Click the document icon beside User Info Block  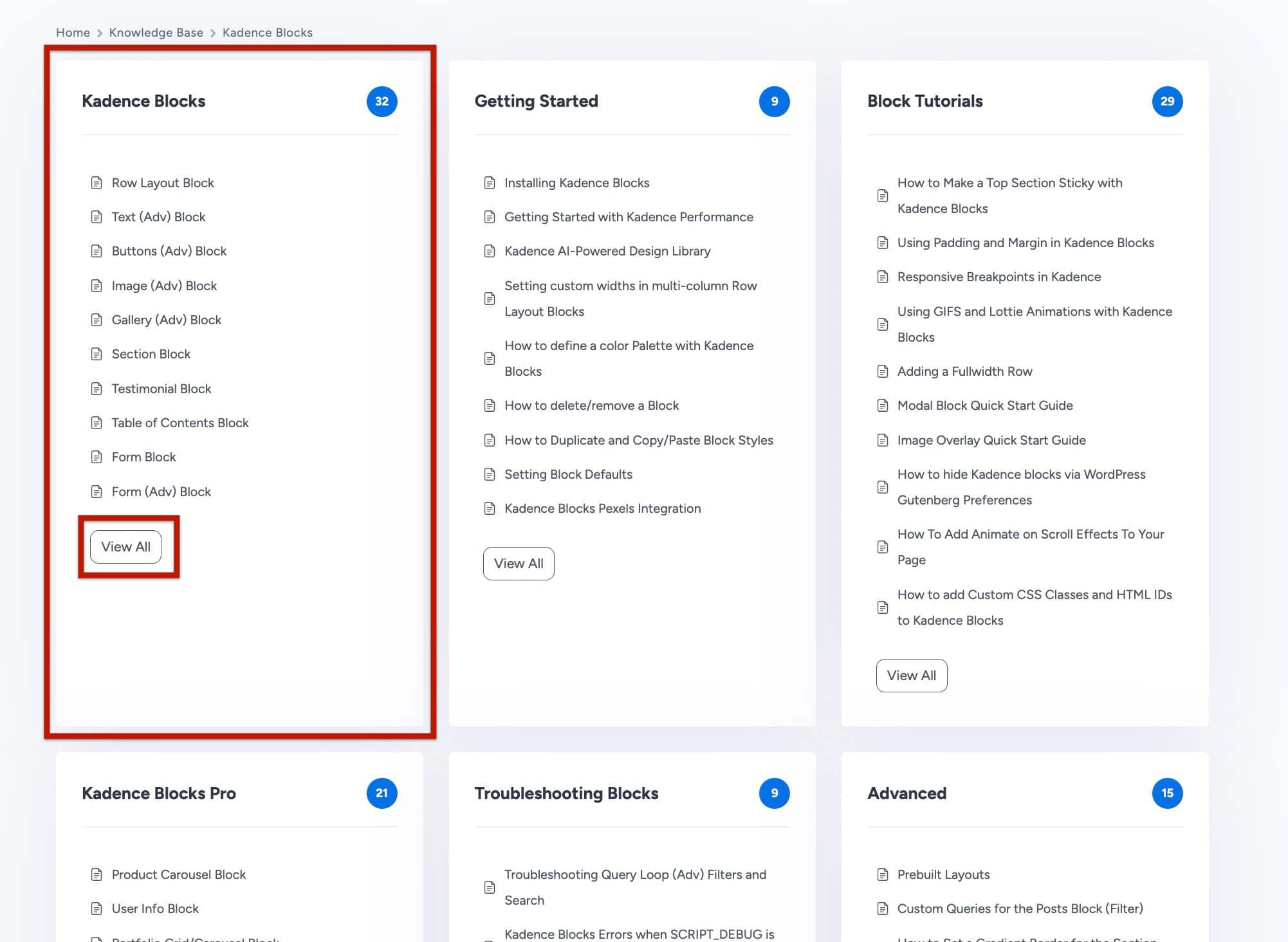97,909
